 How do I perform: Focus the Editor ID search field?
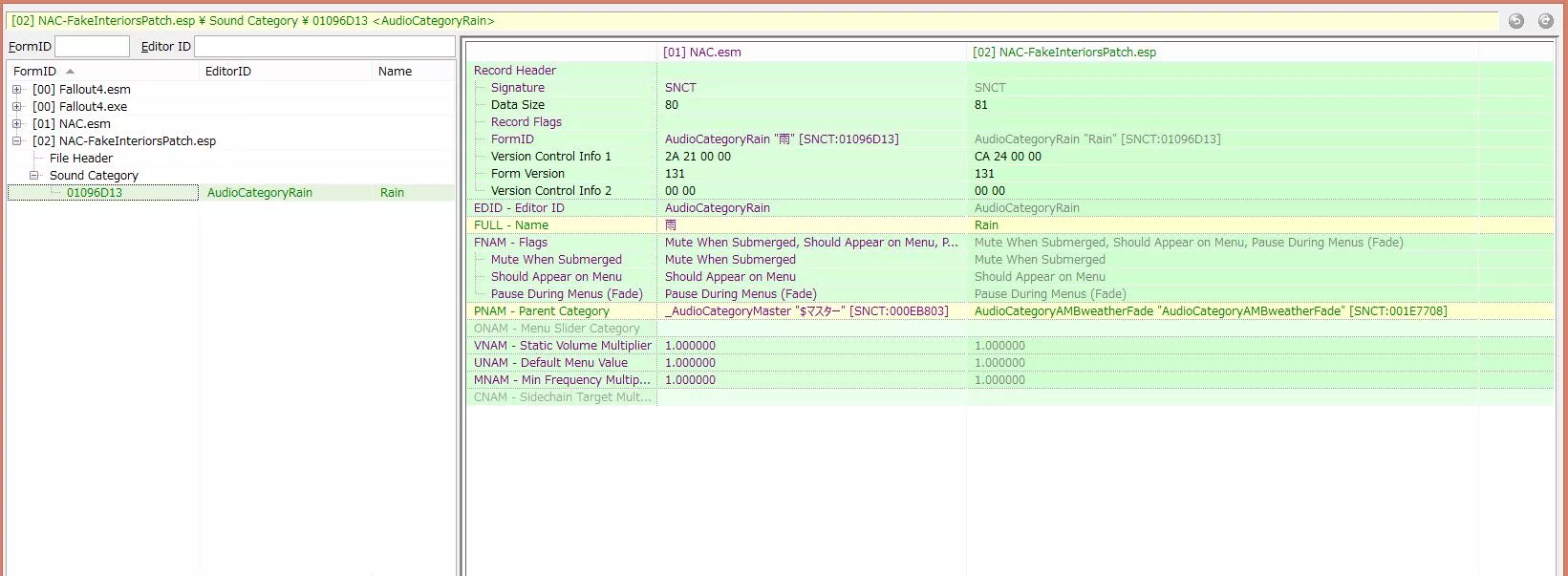(325, 46)
